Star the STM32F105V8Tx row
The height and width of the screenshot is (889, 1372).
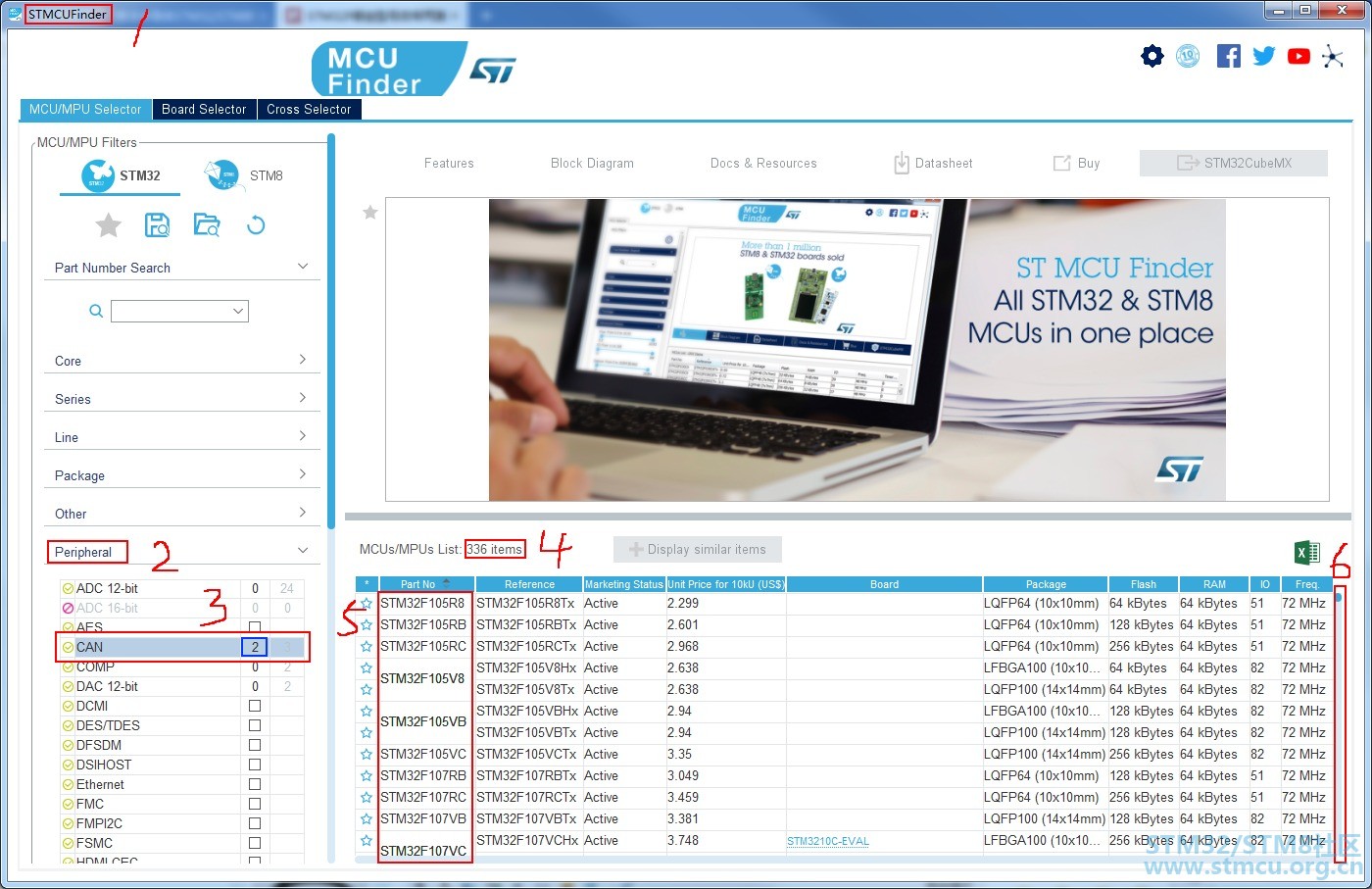[x=367, y=690]
